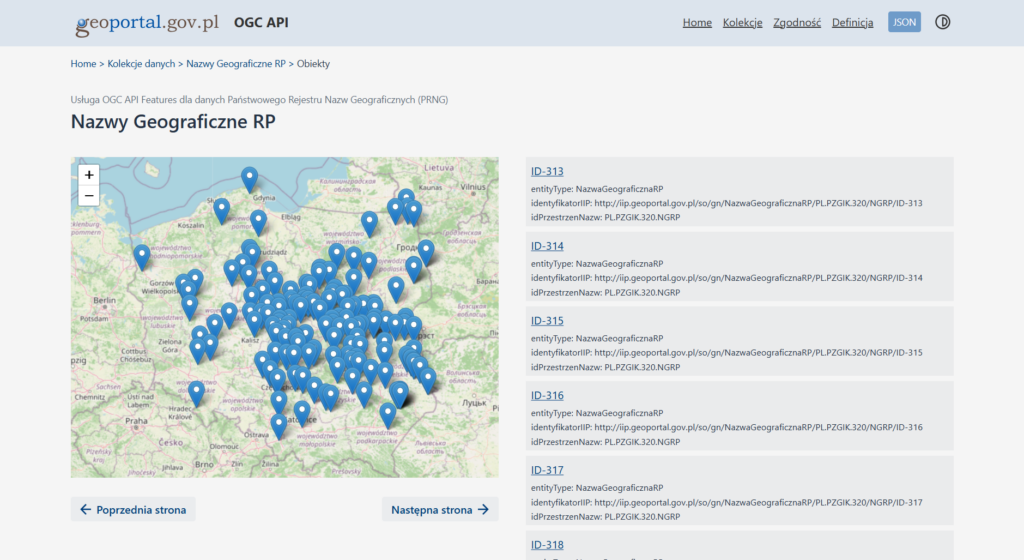Open Kolekcje danych breadcrumb

[x=141, y=64]
